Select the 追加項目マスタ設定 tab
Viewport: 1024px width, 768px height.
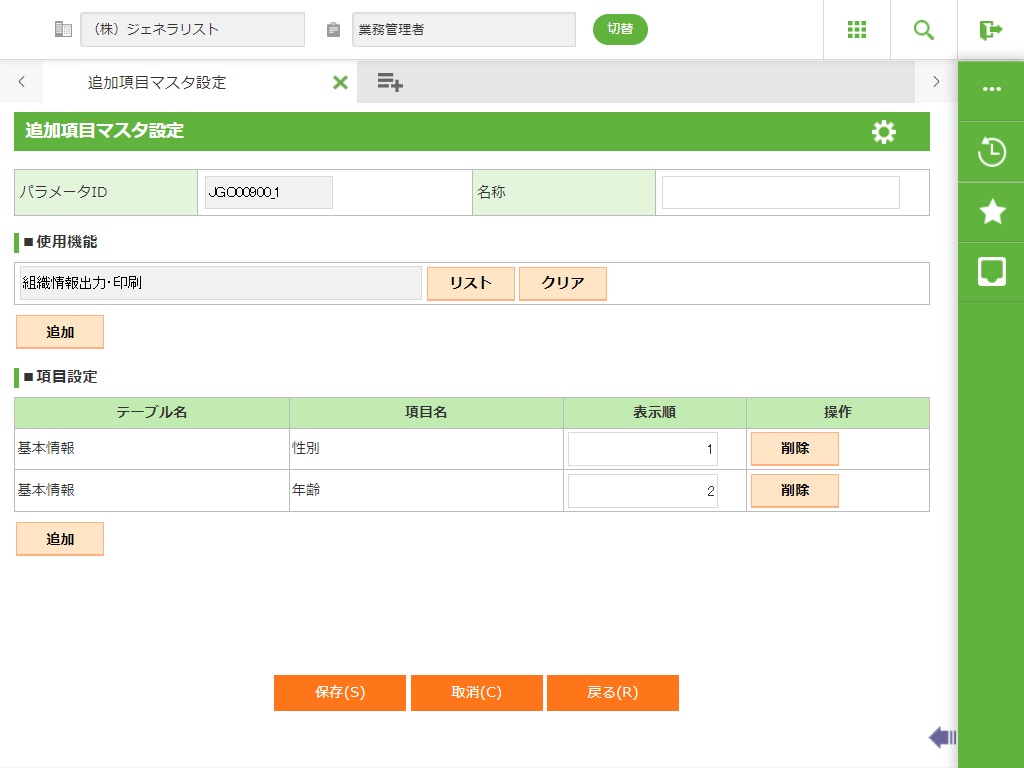(x=157, y=83)
